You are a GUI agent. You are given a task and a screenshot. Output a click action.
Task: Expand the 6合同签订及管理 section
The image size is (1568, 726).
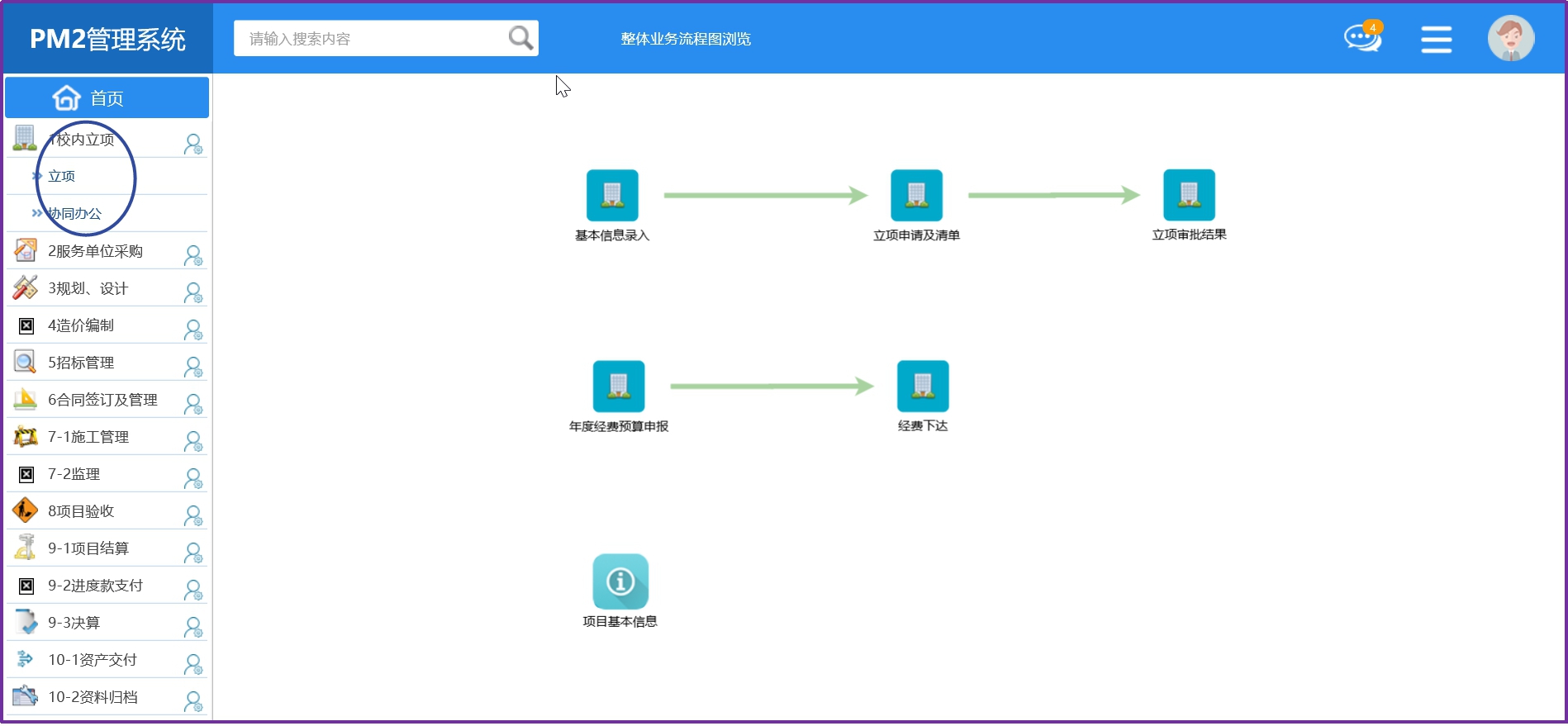pyautogui.click(x=102, y=400)
